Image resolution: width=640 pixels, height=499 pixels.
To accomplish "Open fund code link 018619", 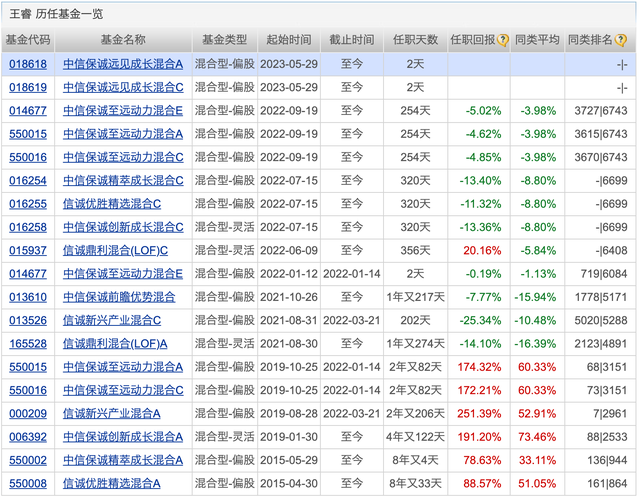I will (x=28, y=87).
